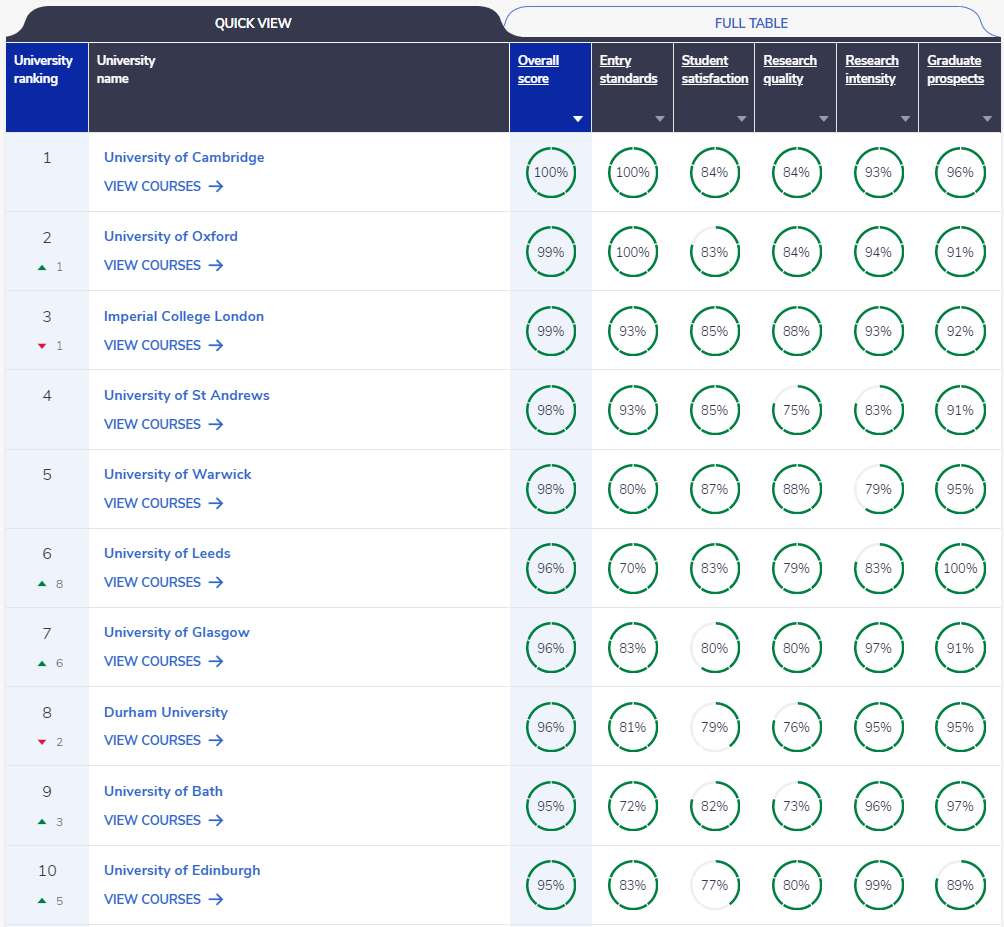Screen dimensions: 1004x927
Task: Click the Student satisfaction sort arrow
Action: pos(741,118)
